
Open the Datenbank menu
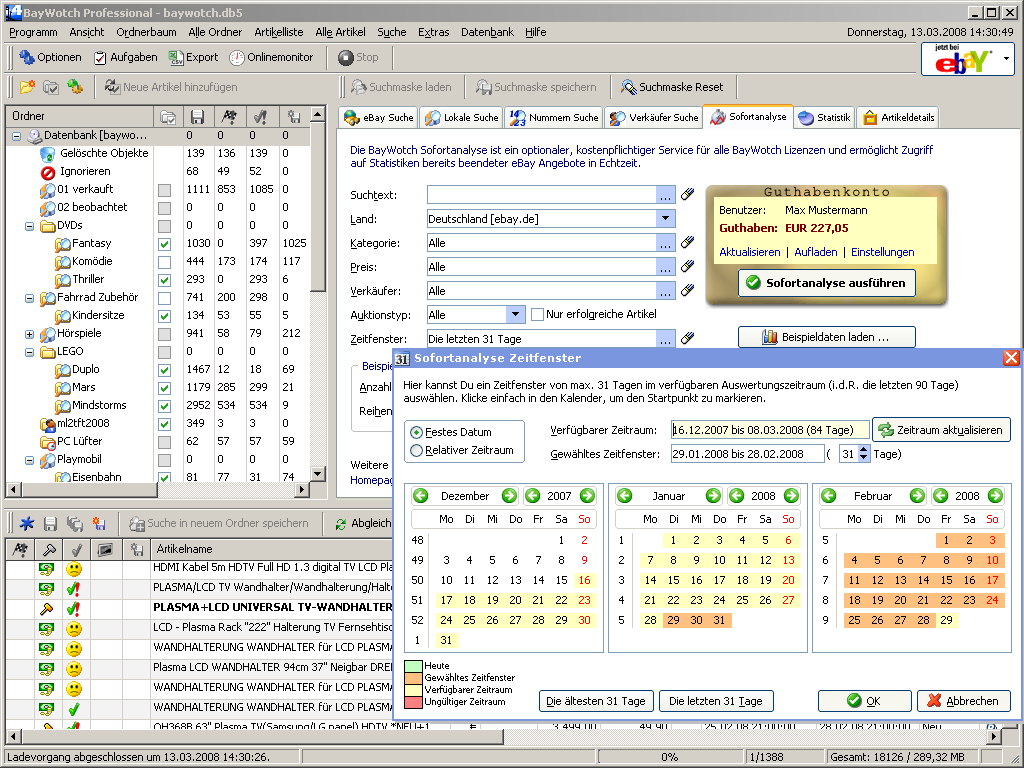click(487, 32)
